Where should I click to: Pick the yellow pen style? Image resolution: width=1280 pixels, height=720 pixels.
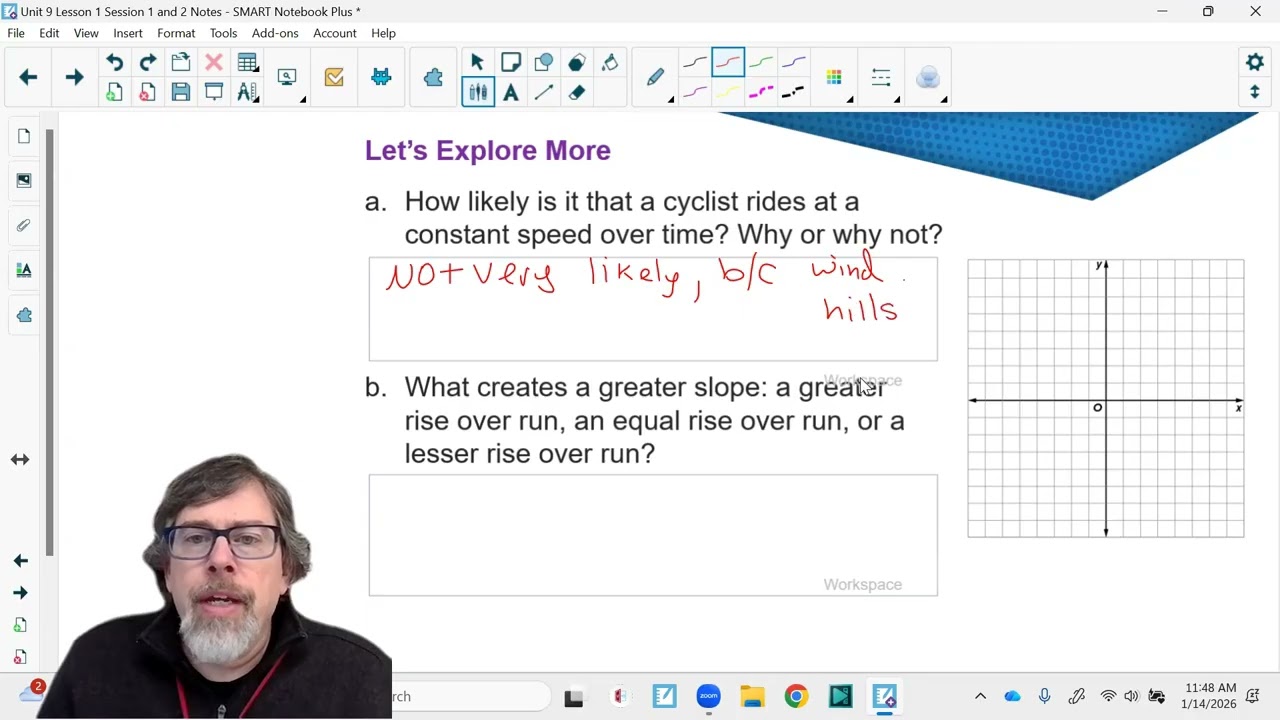coord(728,92)
